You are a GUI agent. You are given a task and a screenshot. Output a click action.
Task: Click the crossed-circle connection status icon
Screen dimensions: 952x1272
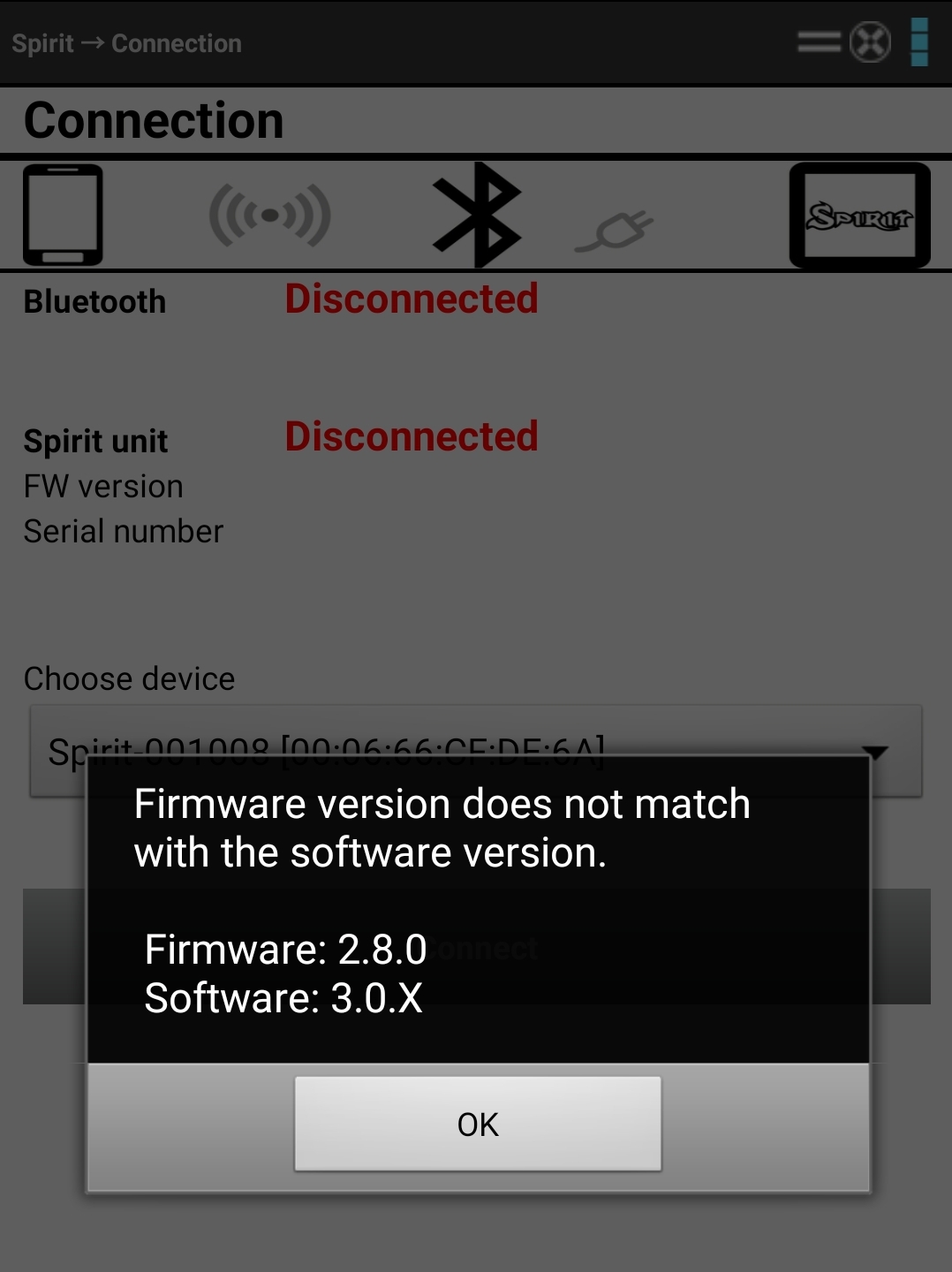(x=870, y=42)
